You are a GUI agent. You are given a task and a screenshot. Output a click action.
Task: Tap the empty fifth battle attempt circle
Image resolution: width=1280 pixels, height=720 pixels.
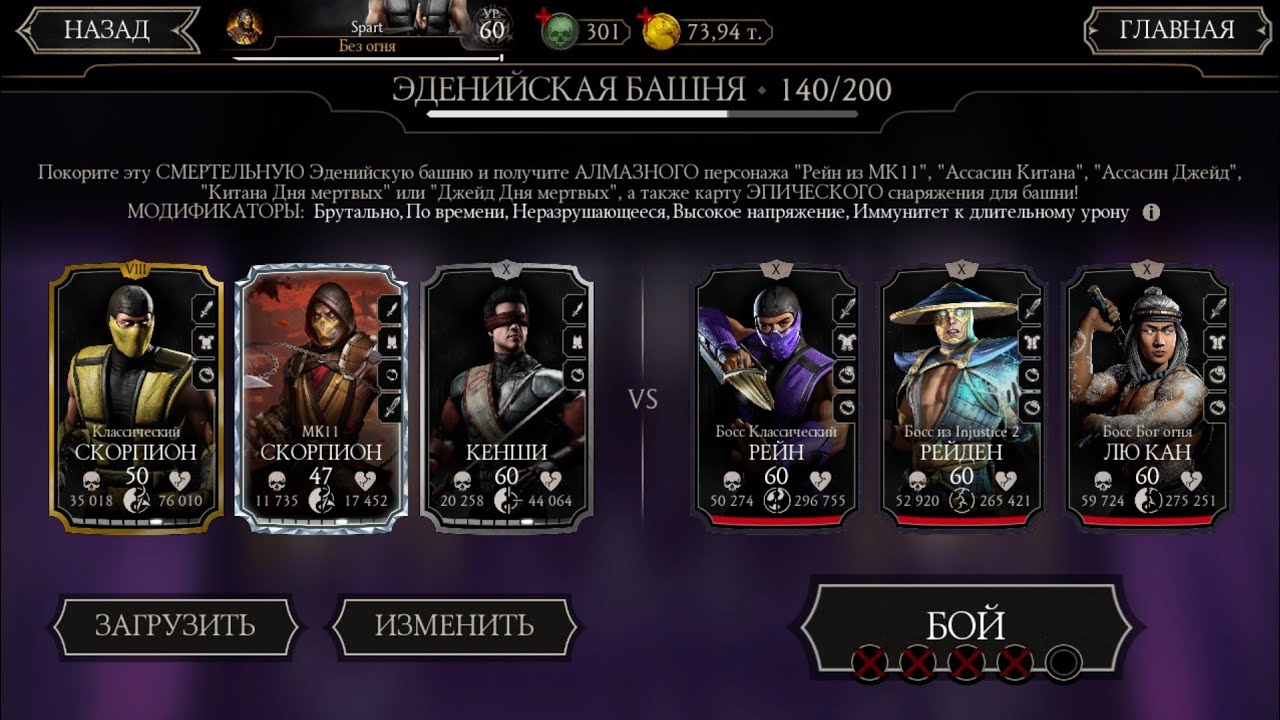pos(1064,662)
